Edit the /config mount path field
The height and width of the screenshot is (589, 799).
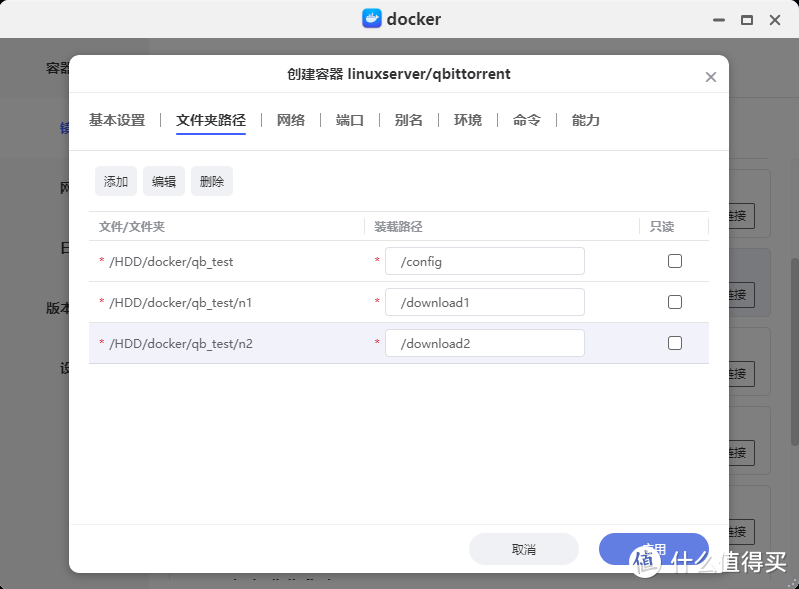(485, 261)
